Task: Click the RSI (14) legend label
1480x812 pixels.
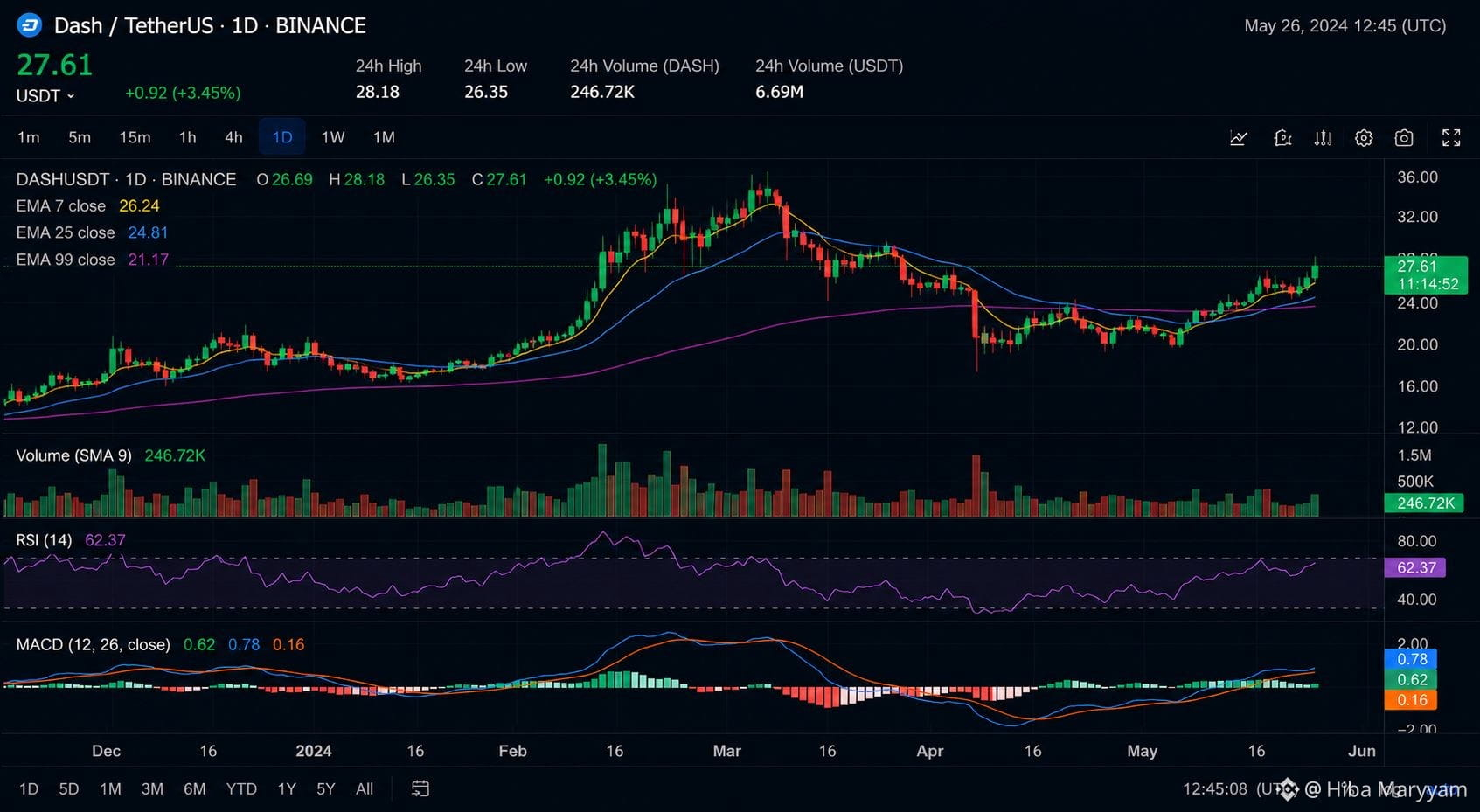Action: tap(44, 540)
